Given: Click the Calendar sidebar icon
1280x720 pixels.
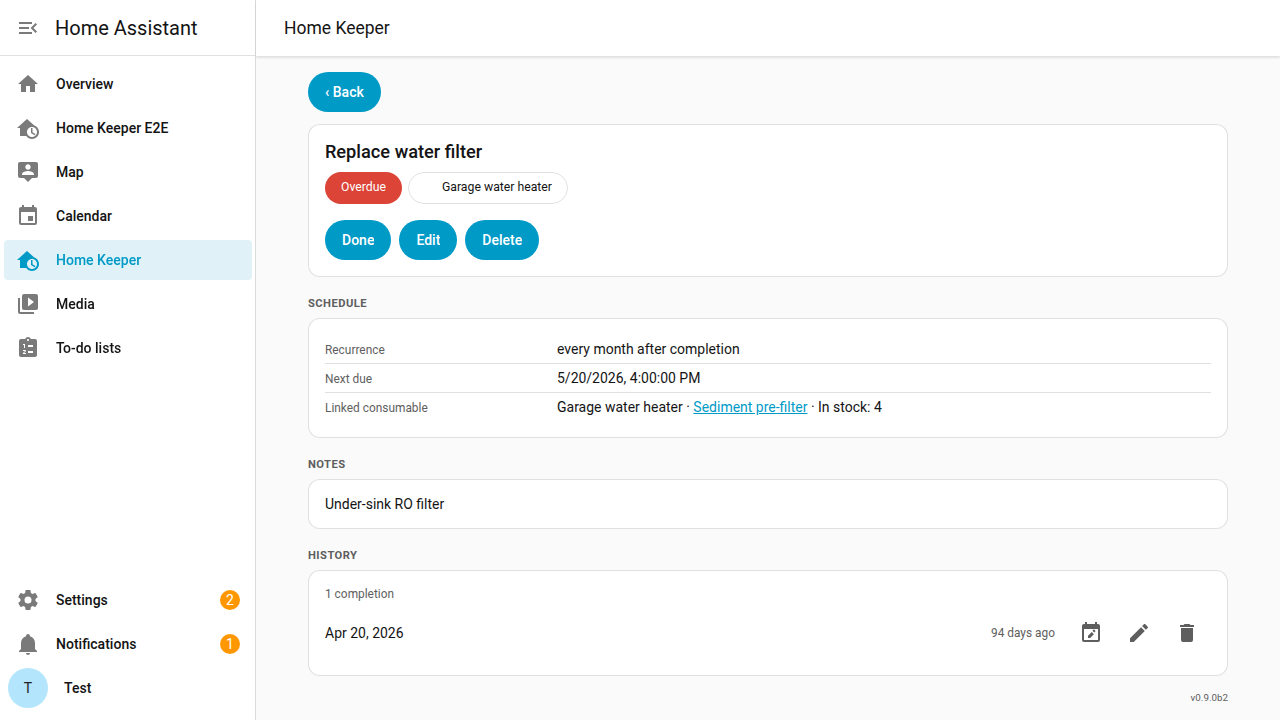Looking at the screenshot, I should tap(28, 216).
